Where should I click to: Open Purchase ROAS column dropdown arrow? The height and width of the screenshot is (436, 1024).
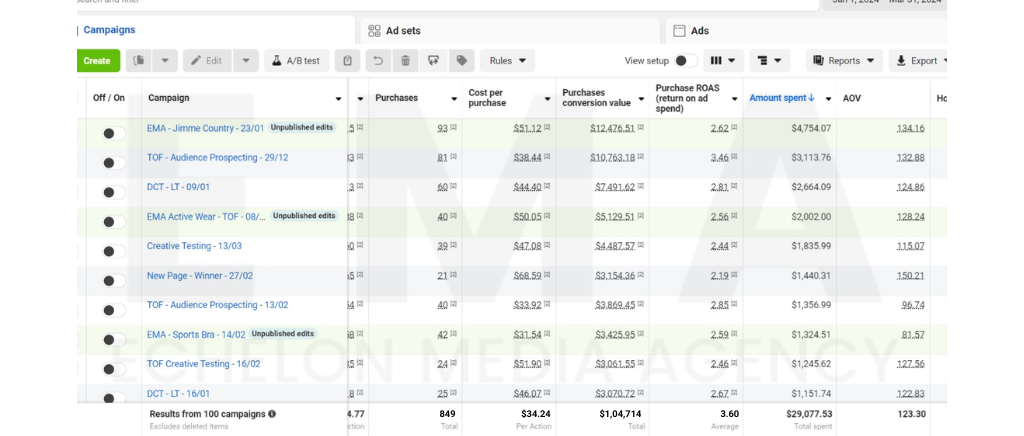pyautogui.click(x=735, y=99)
